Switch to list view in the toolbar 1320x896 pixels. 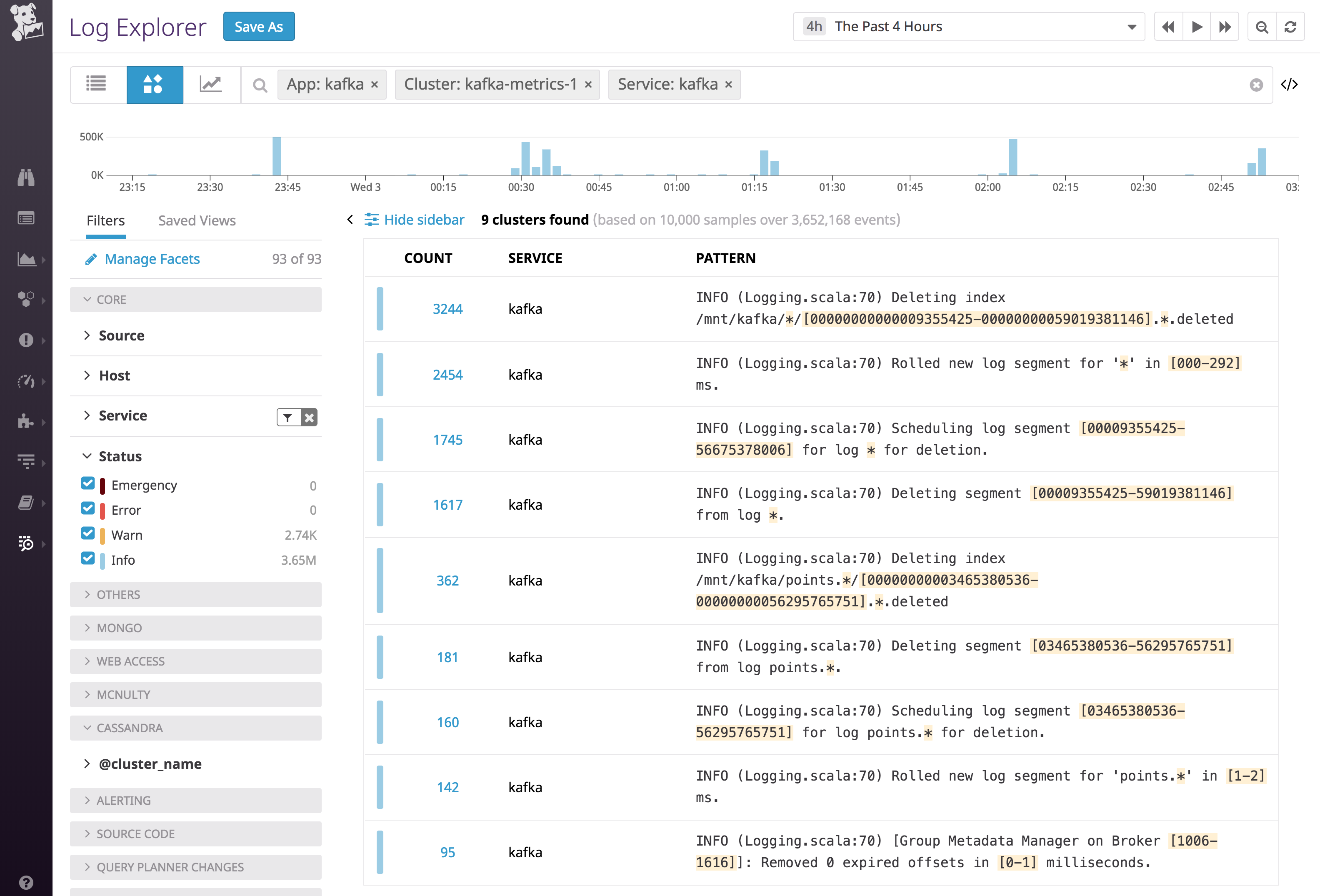pos(97,84)
